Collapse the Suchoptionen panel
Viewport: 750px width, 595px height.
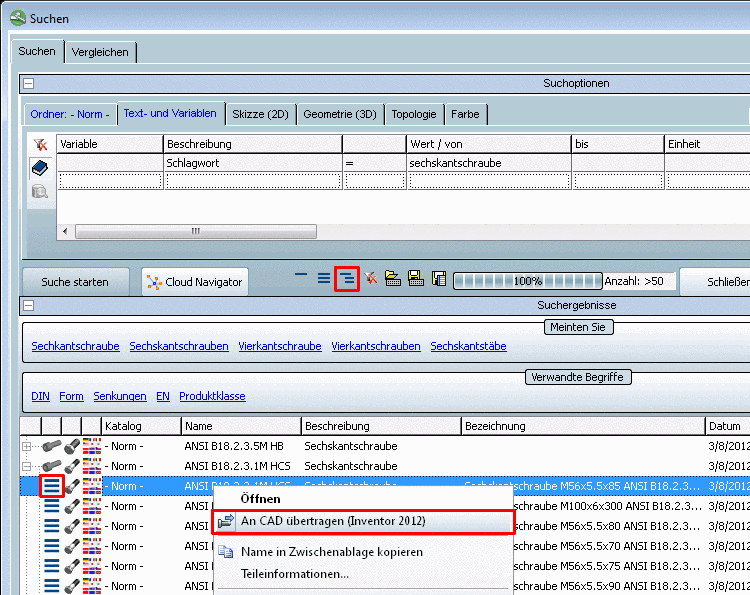(x=28, y=84)
